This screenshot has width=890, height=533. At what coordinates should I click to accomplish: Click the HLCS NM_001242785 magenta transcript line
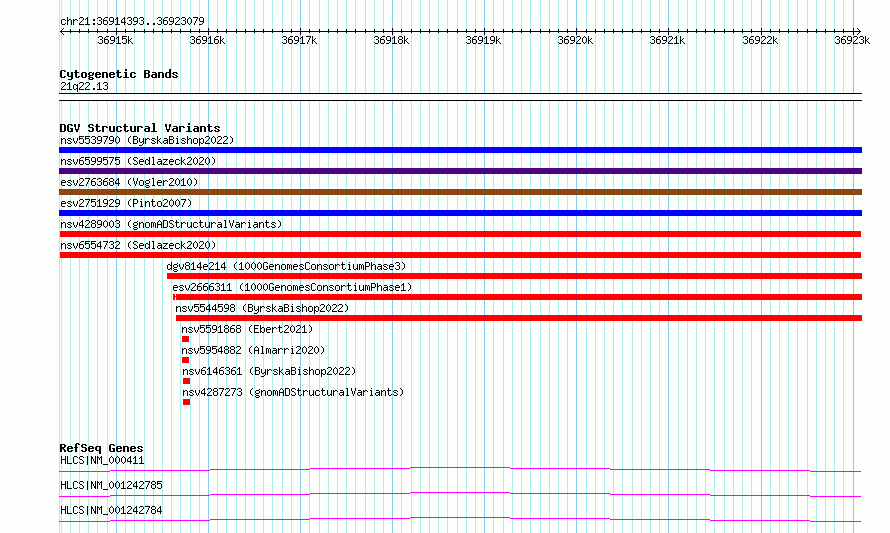[460, 494]
